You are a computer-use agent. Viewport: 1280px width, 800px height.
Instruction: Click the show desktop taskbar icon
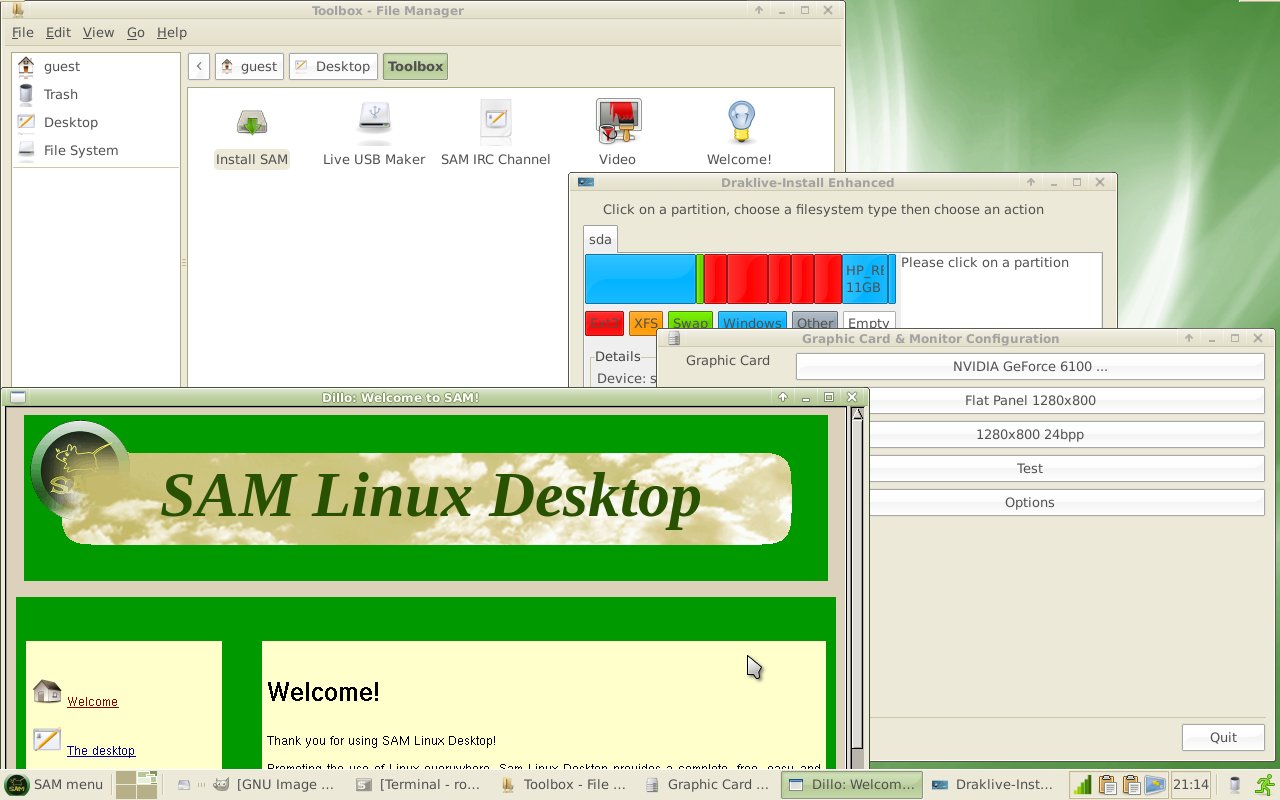click(x=184, y=785)
